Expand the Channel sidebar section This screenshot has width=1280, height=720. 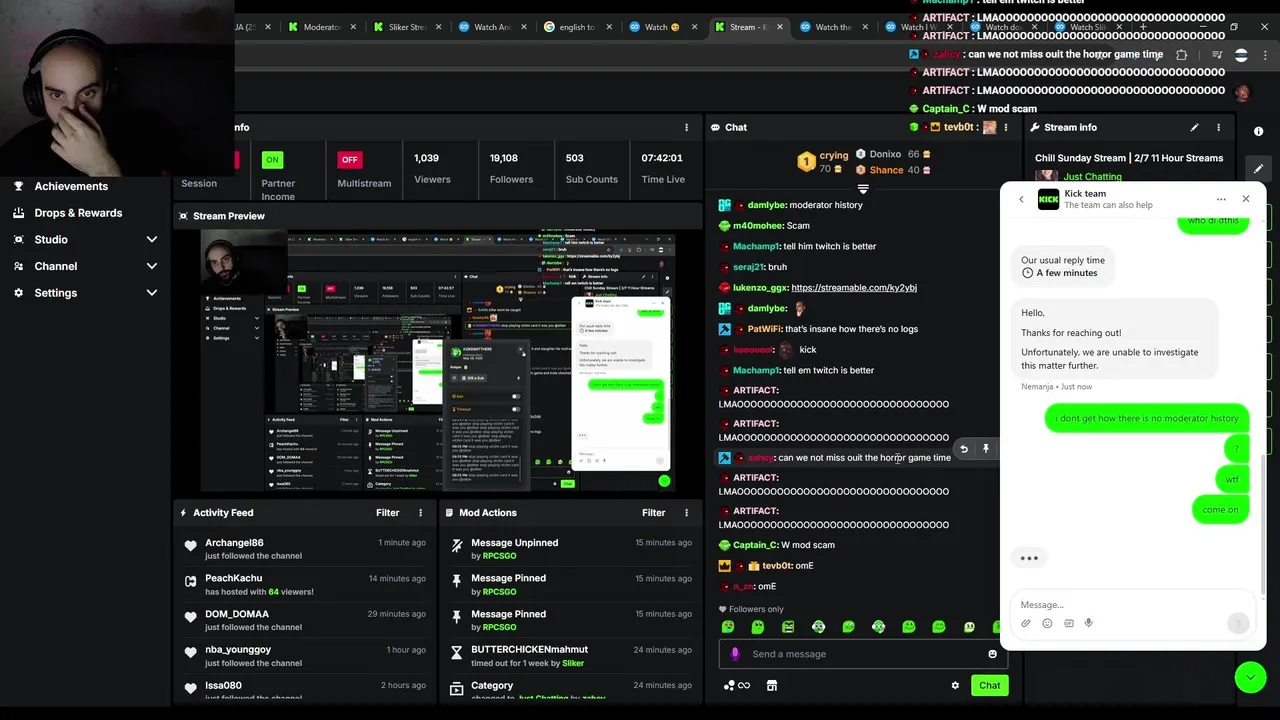(x=152, y=266)
